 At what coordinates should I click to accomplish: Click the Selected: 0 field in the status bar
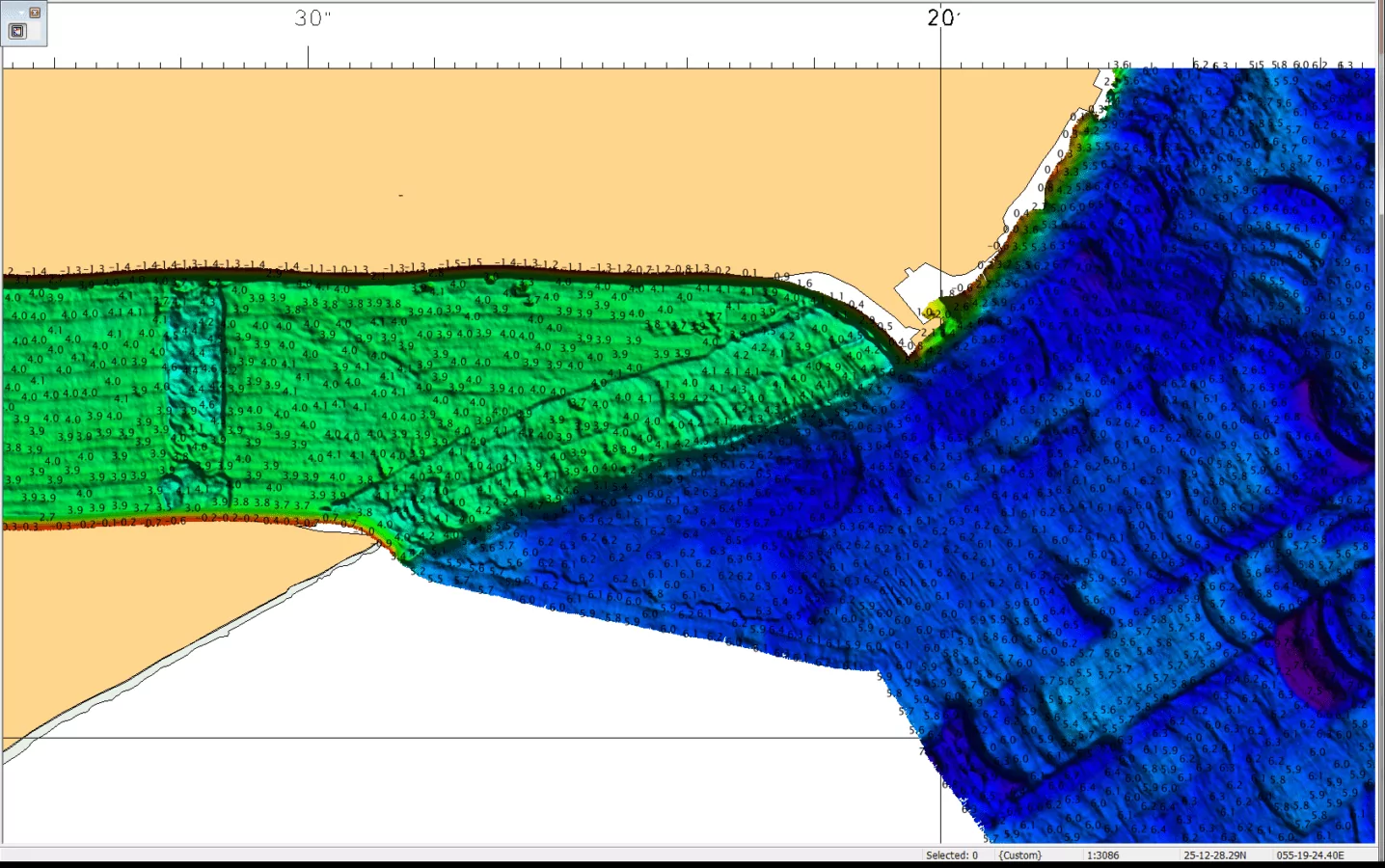(x=951, y=855)
